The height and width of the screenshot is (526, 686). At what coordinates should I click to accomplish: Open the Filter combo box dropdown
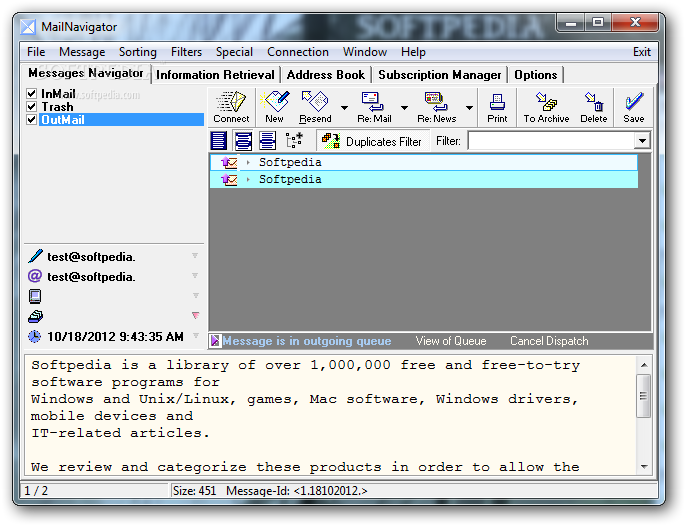642,141
